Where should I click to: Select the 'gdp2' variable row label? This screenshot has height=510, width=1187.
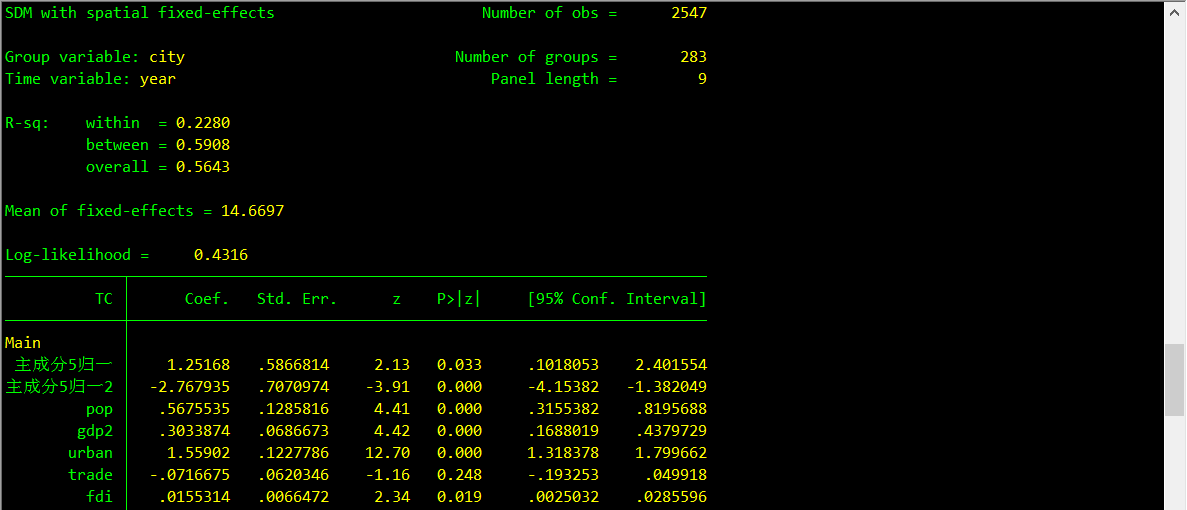[x=95, y=431]
